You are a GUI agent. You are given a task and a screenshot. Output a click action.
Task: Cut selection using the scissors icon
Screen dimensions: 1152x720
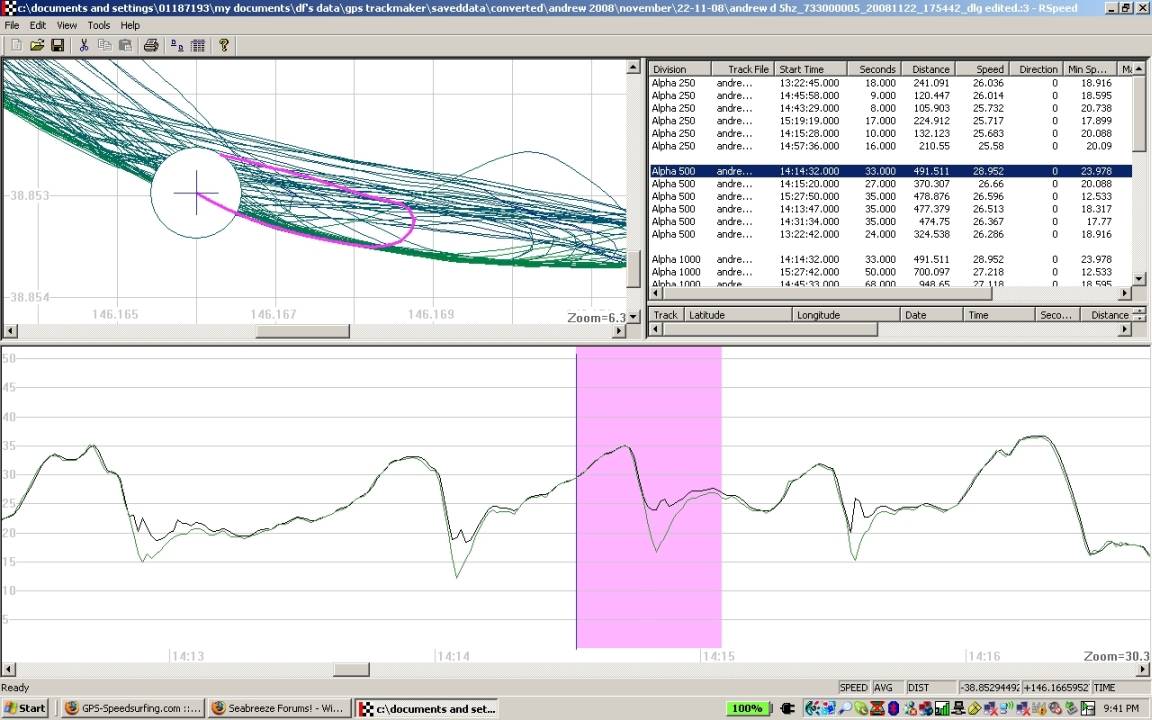(84, 45)
